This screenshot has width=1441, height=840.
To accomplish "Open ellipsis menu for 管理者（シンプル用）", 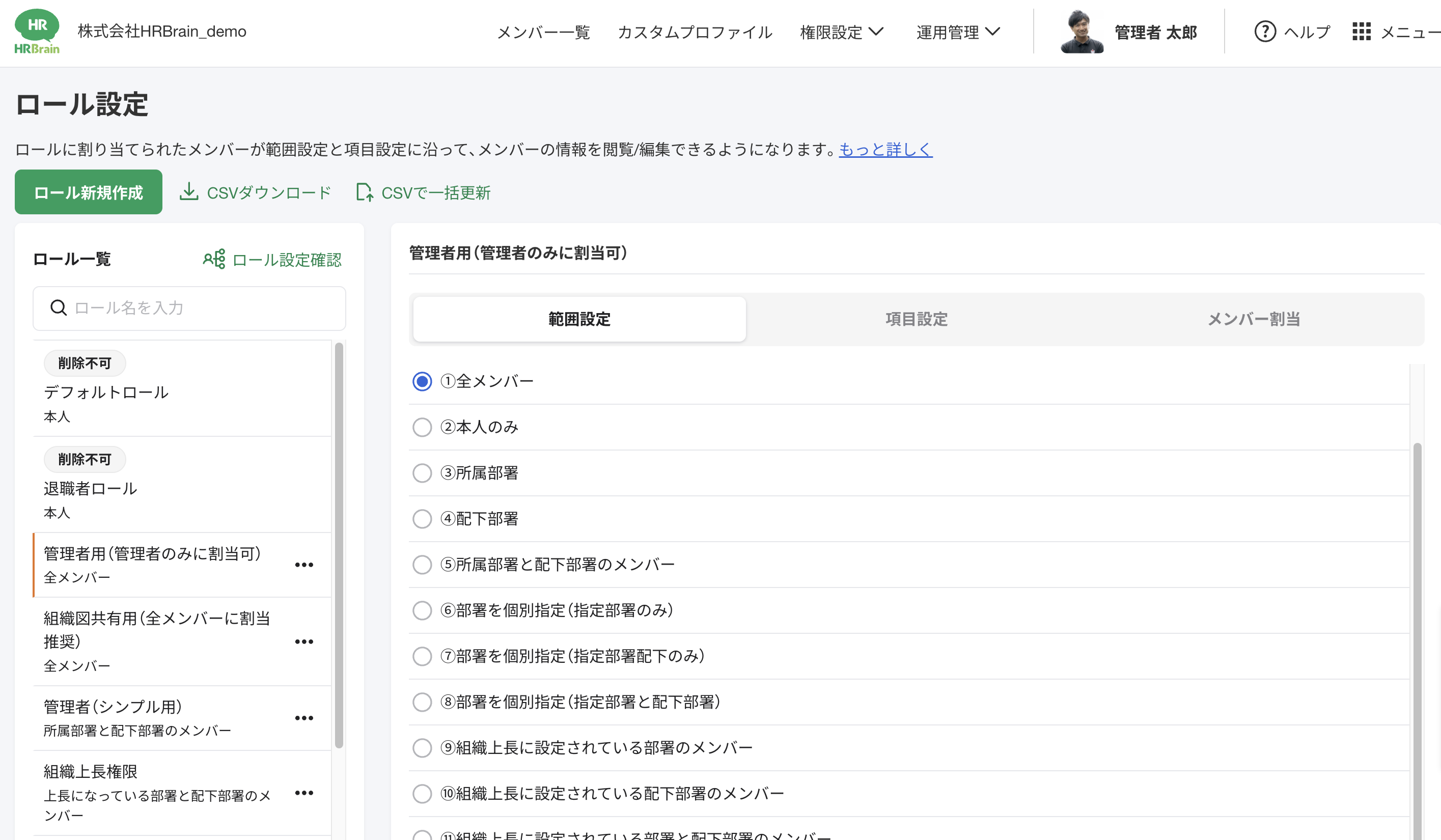I will tap(304, 718).
